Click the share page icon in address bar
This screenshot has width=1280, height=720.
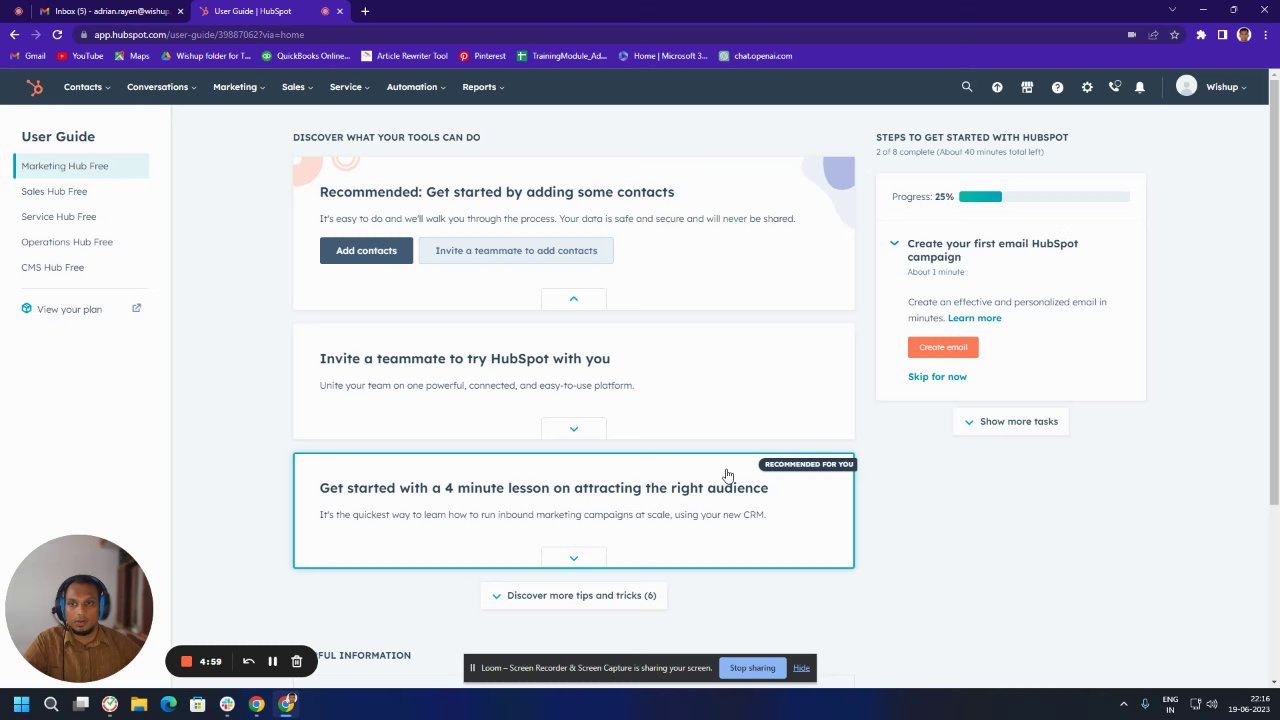[x=1153, y=34]
